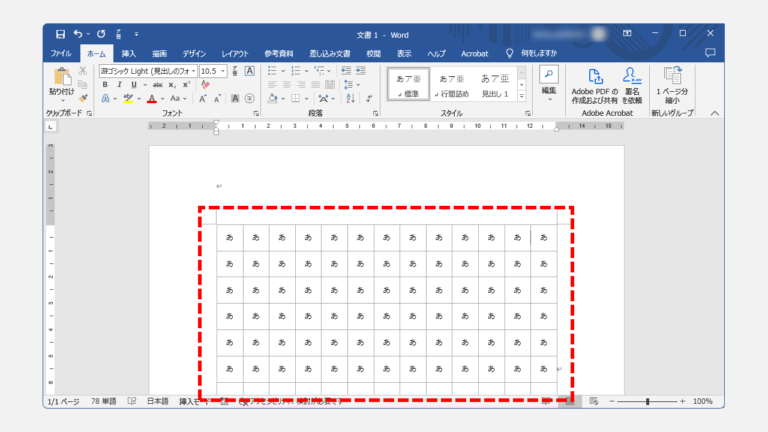Toggle strikethrough (abc) formatting
Screen dimensions: 768x432
coord(158,85)
